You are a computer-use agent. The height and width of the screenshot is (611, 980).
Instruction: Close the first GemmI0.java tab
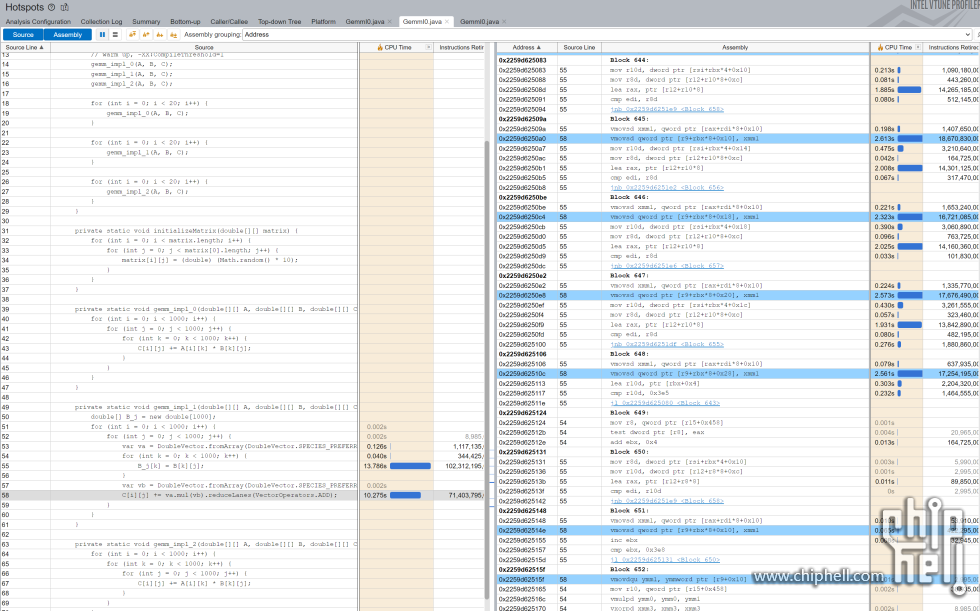coord(390,21)
